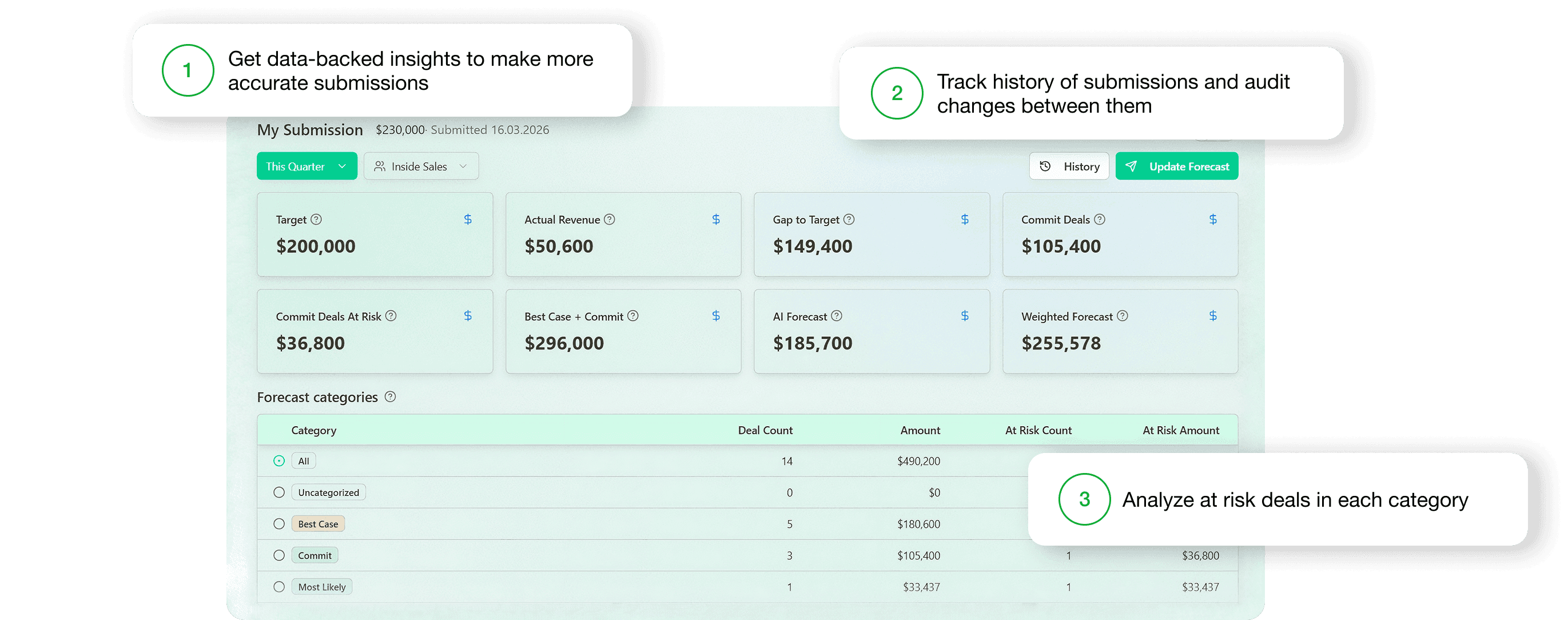The height and width of the screenshot is (620, 1568).
Task: Select the Best Case radio button
Action: pos(279,524)
